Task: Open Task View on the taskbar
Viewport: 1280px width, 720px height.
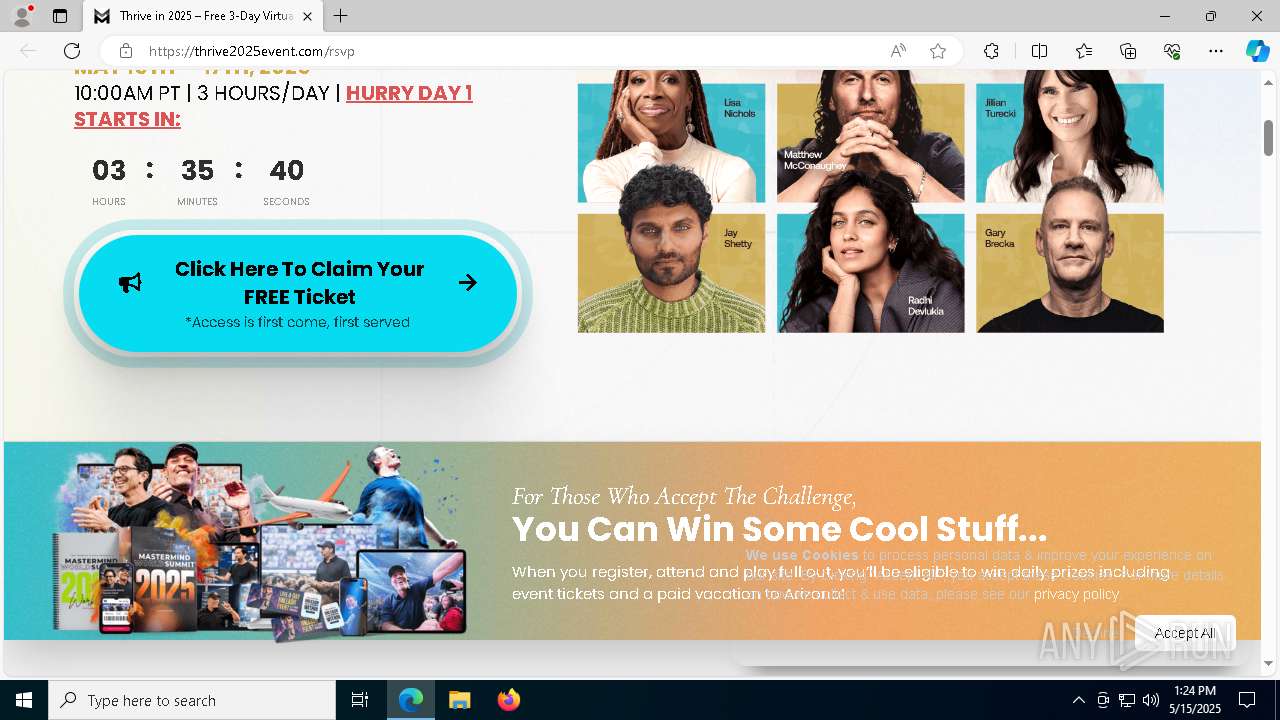Action: [360, 700]
